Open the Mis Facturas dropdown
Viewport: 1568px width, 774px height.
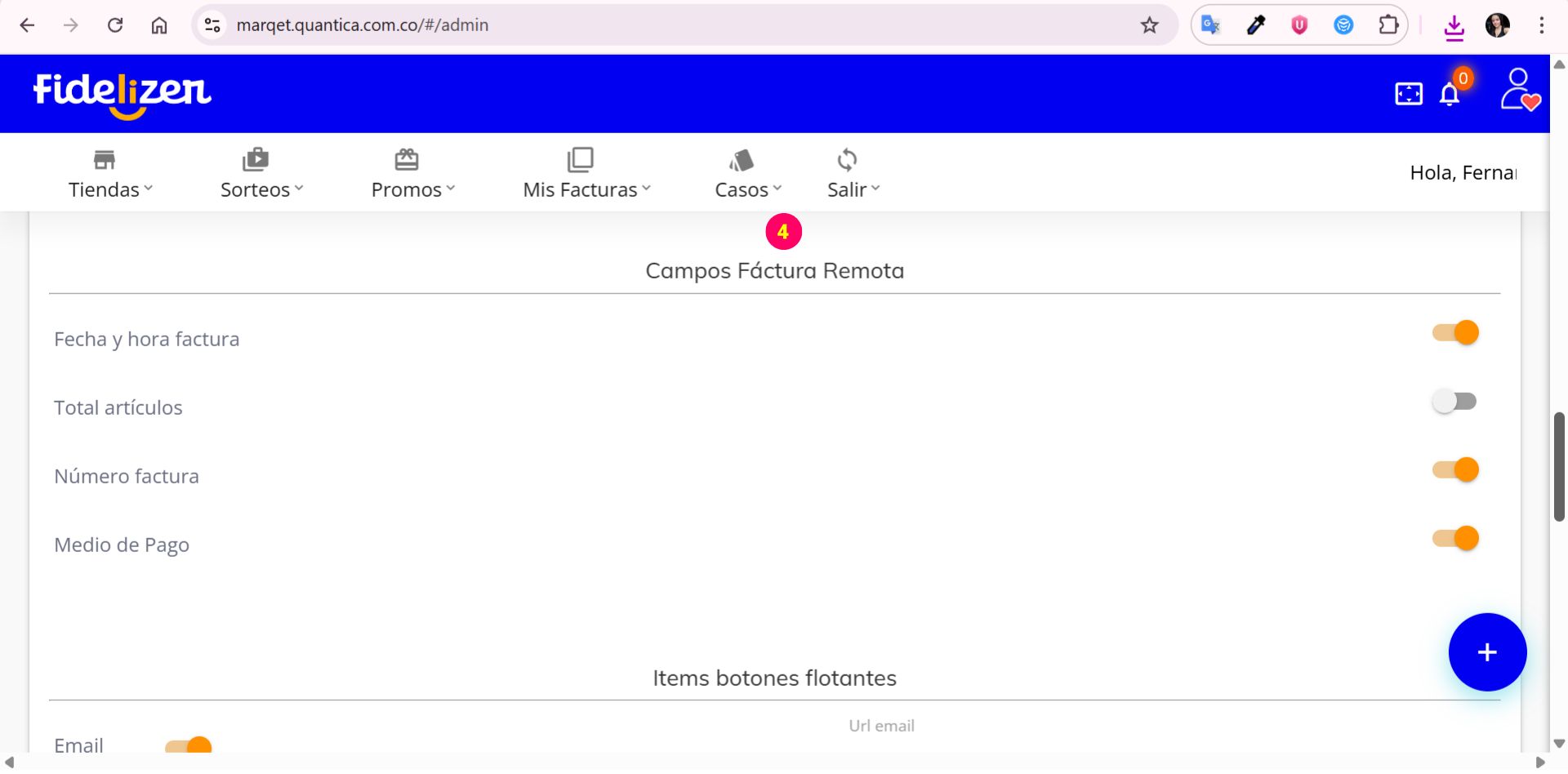(x=586, y=173)
